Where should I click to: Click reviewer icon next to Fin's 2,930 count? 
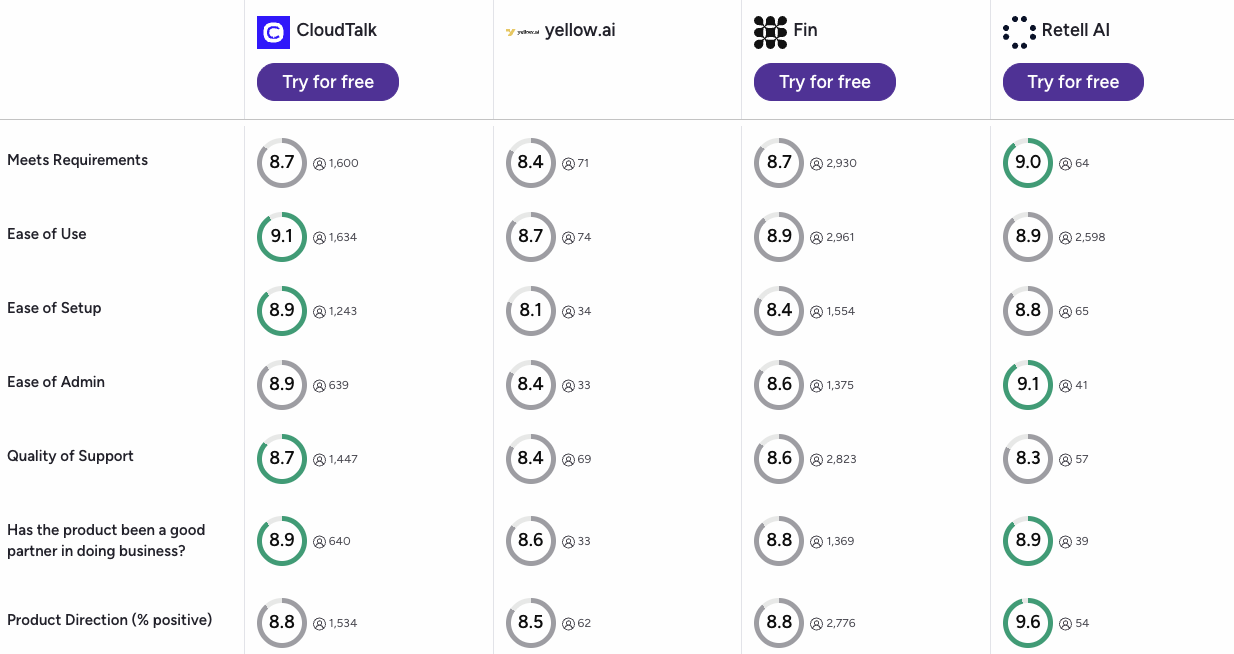click(x=817, y=163)
